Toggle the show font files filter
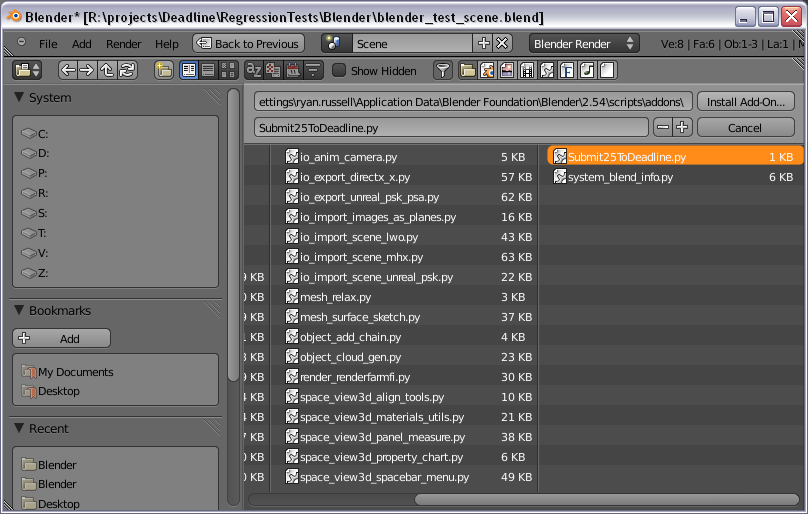Image resolution: width=808 pixels, height=514 pixels. pyautogui.click(x=567, y=70)
